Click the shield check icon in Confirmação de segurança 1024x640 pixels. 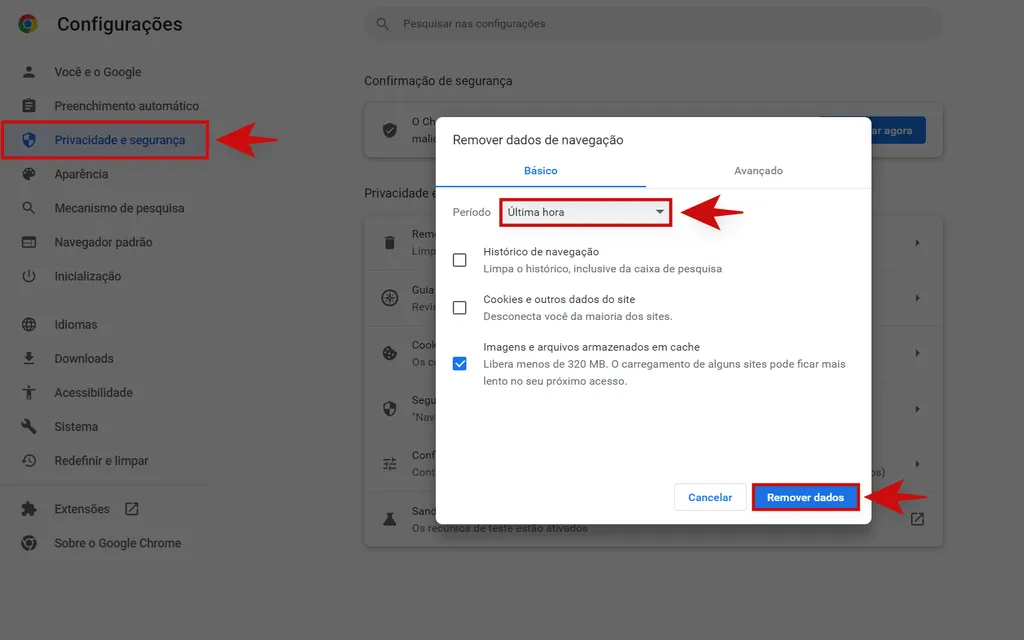(x=390, y=130)
